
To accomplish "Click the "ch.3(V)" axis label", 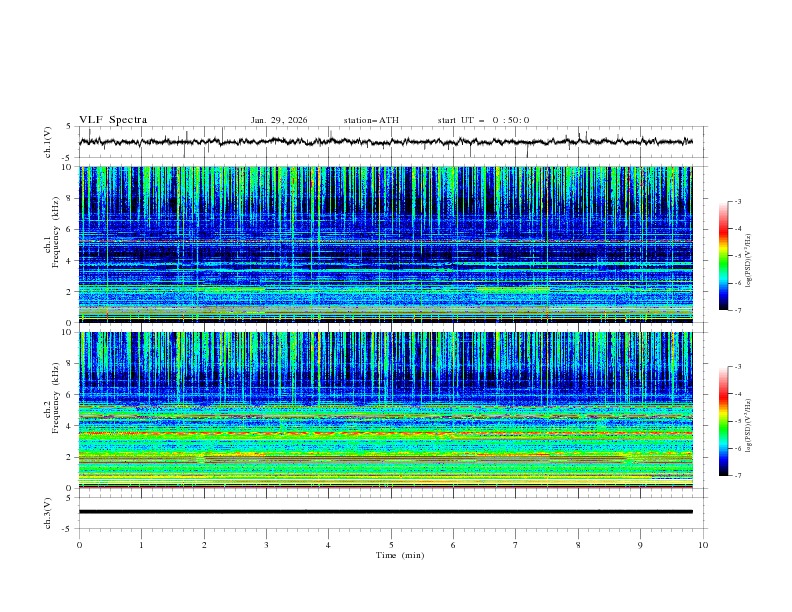I will click(x=48, y=513).
